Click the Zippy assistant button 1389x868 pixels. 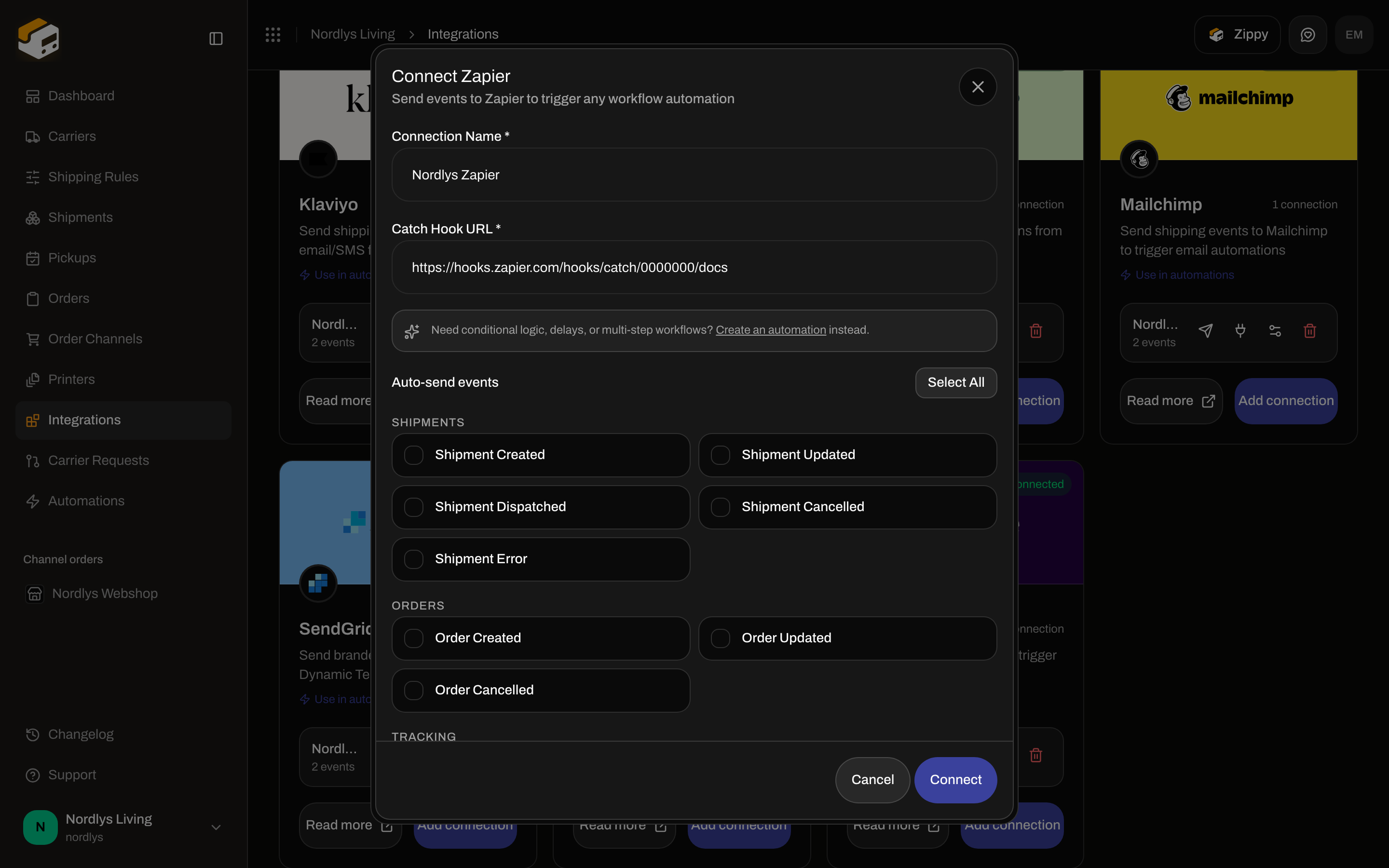(x=1237, y=34)
